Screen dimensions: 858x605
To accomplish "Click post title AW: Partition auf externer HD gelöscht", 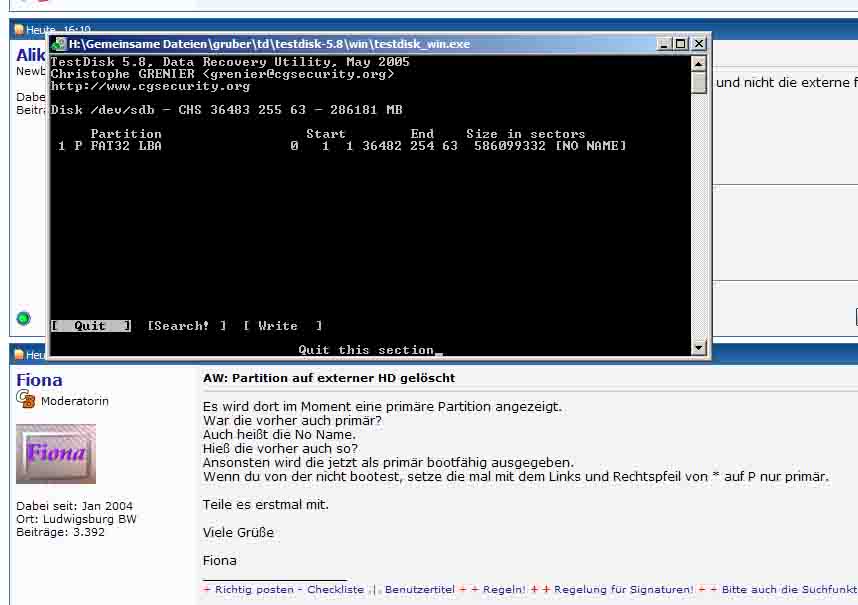I will tap(329, 378).
